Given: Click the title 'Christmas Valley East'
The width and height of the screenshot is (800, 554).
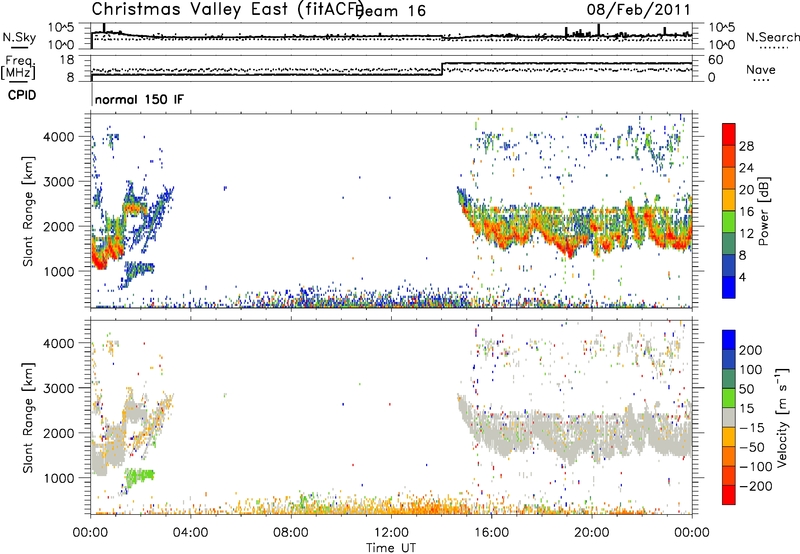Looking at the screenshot, I should 190,9.
